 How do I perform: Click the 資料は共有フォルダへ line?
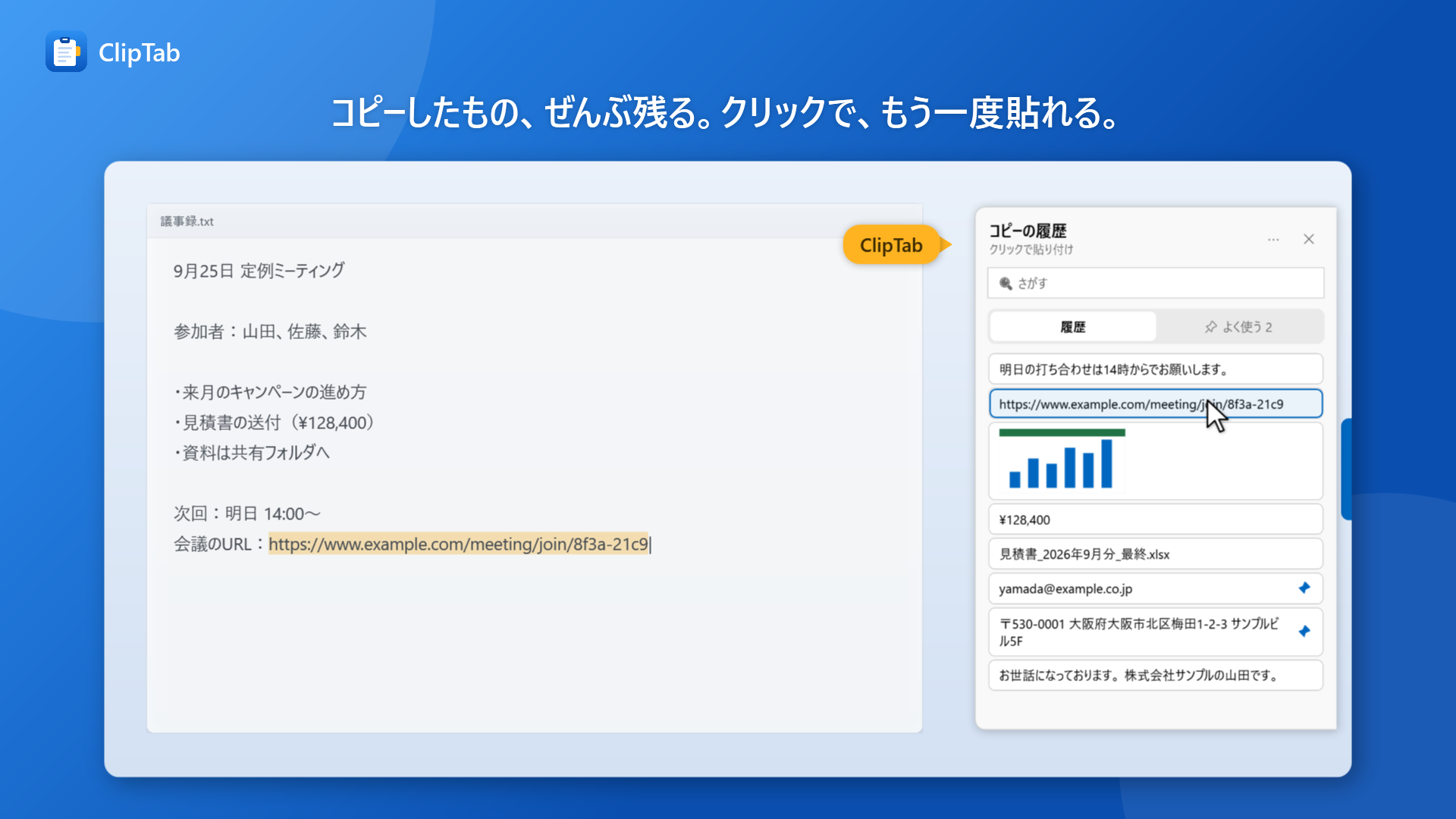point(252,453)
